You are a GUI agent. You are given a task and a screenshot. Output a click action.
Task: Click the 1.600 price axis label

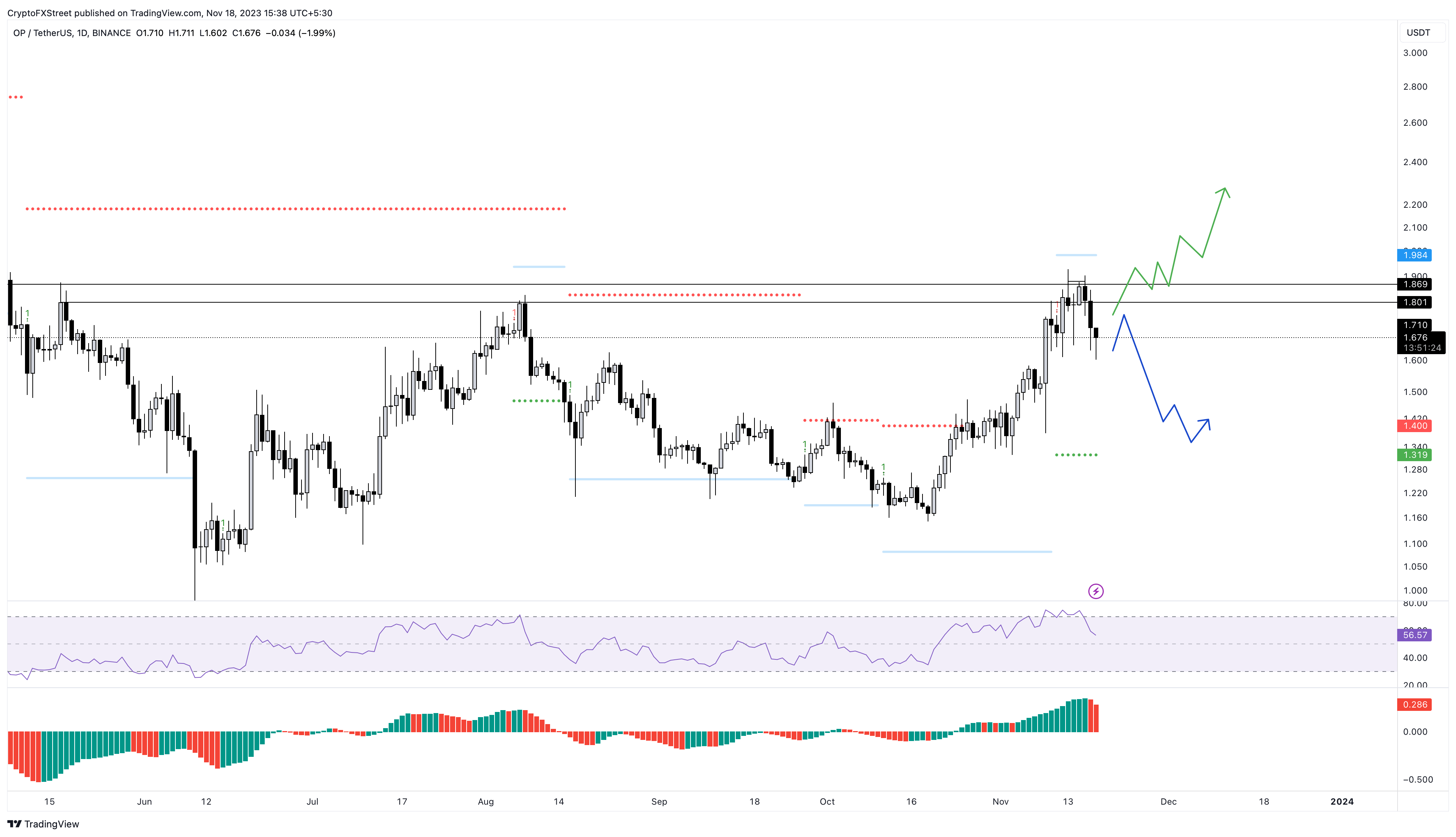(1415, 360)
